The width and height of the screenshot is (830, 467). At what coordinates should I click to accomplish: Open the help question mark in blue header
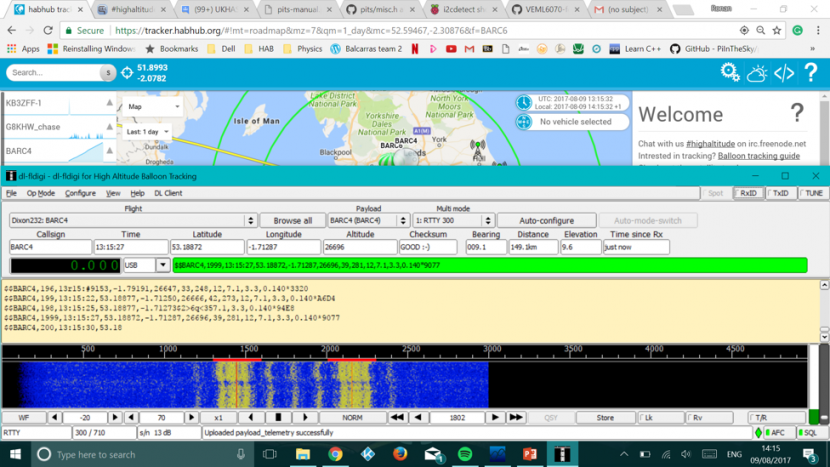point(811,73)
